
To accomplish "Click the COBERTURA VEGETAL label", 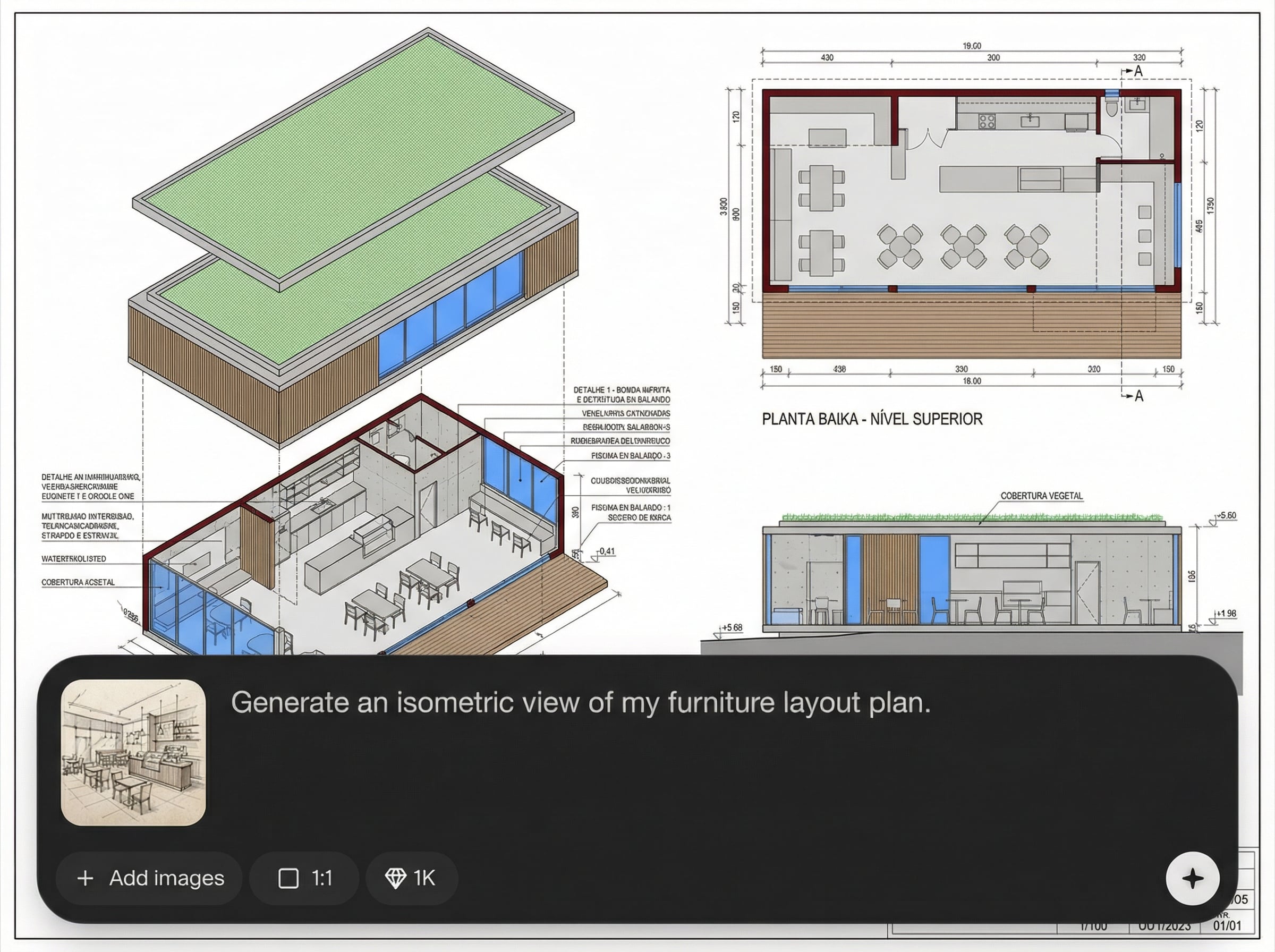I will point(1041,496).
